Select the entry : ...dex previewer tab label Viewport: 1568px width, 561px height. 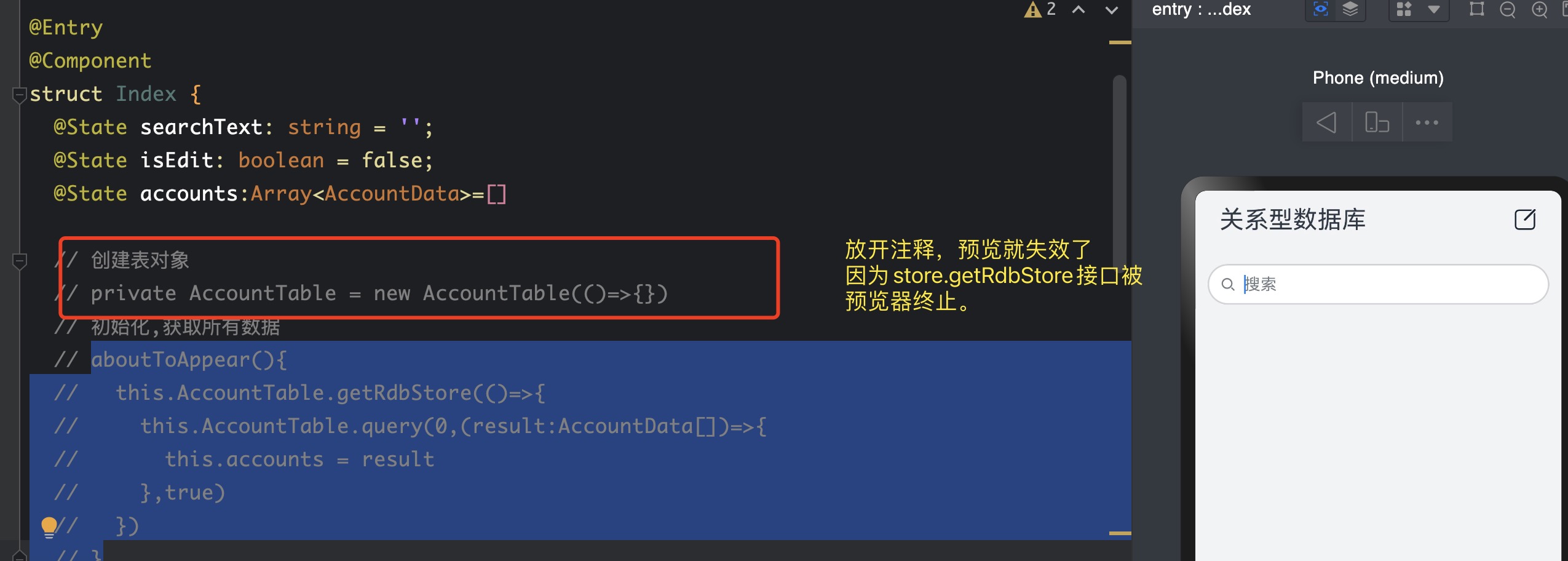click(x=1201, y=9)
